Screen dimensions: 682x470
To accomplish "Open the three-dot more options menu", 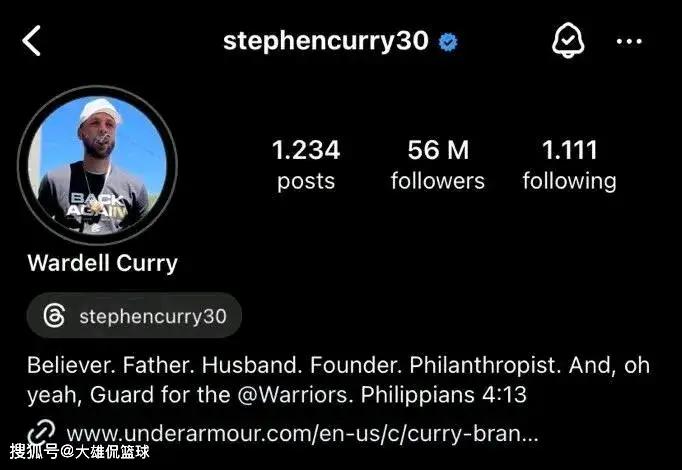I will [x=629, y=41].
